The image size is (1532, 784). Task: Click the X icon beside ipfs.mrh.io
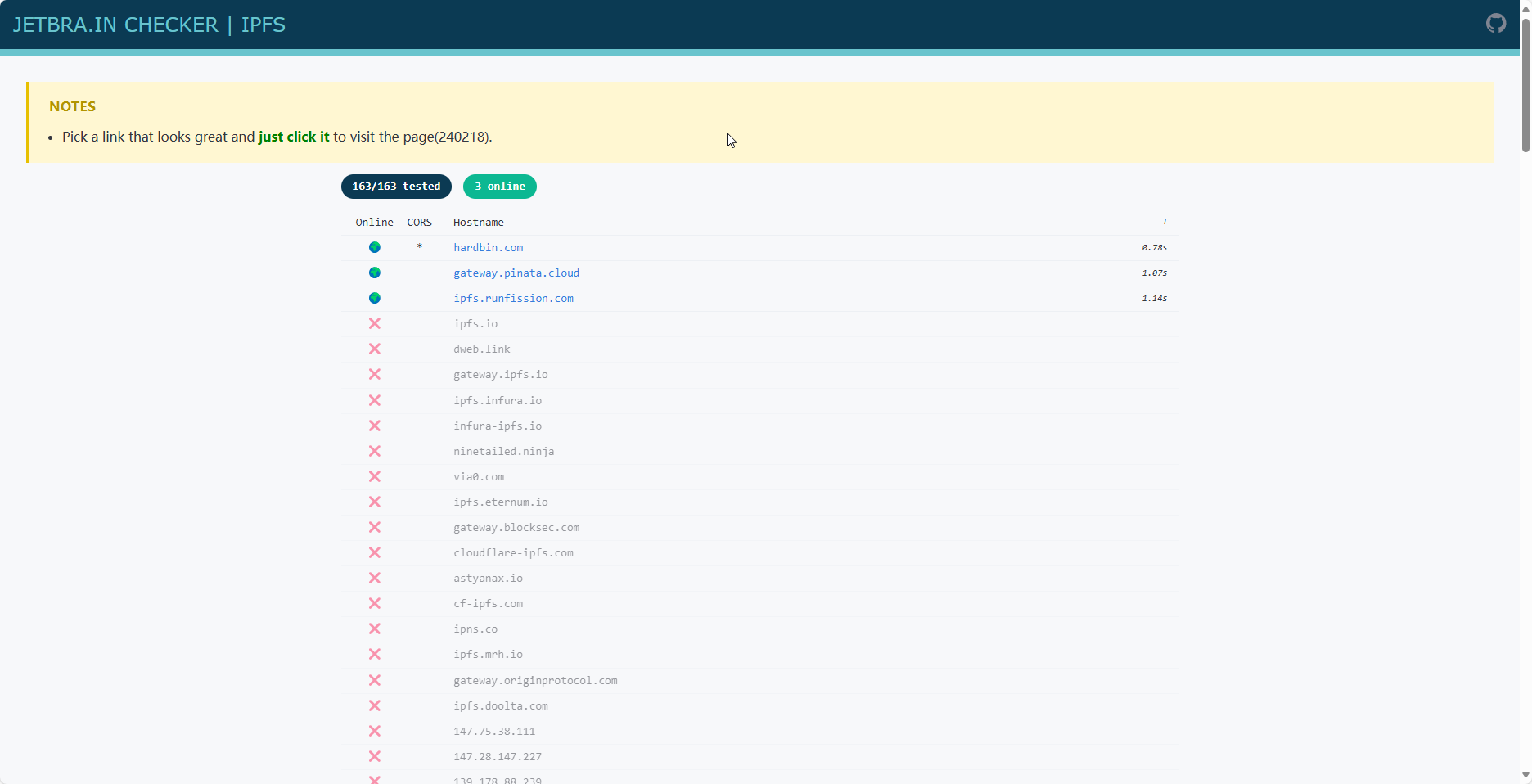click(375, 654)
